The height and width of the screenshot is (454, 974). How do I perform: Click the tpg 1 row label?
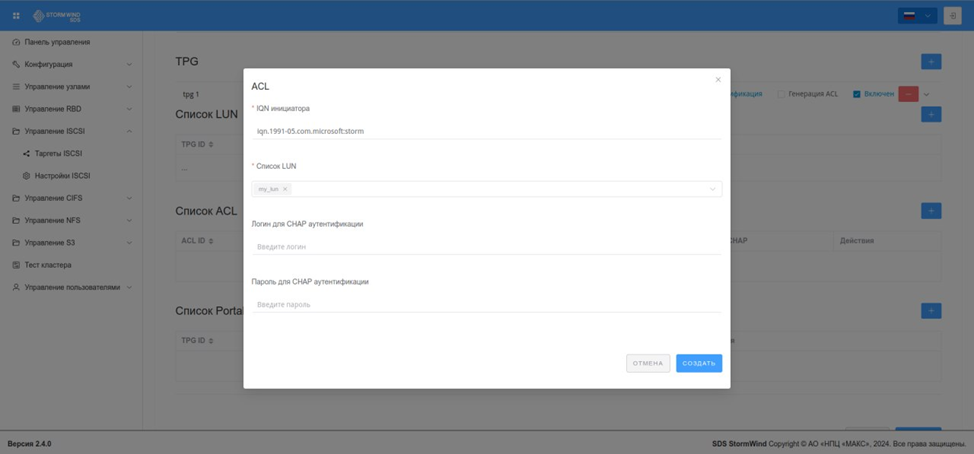pyautogui.click(x=191, y=94)
